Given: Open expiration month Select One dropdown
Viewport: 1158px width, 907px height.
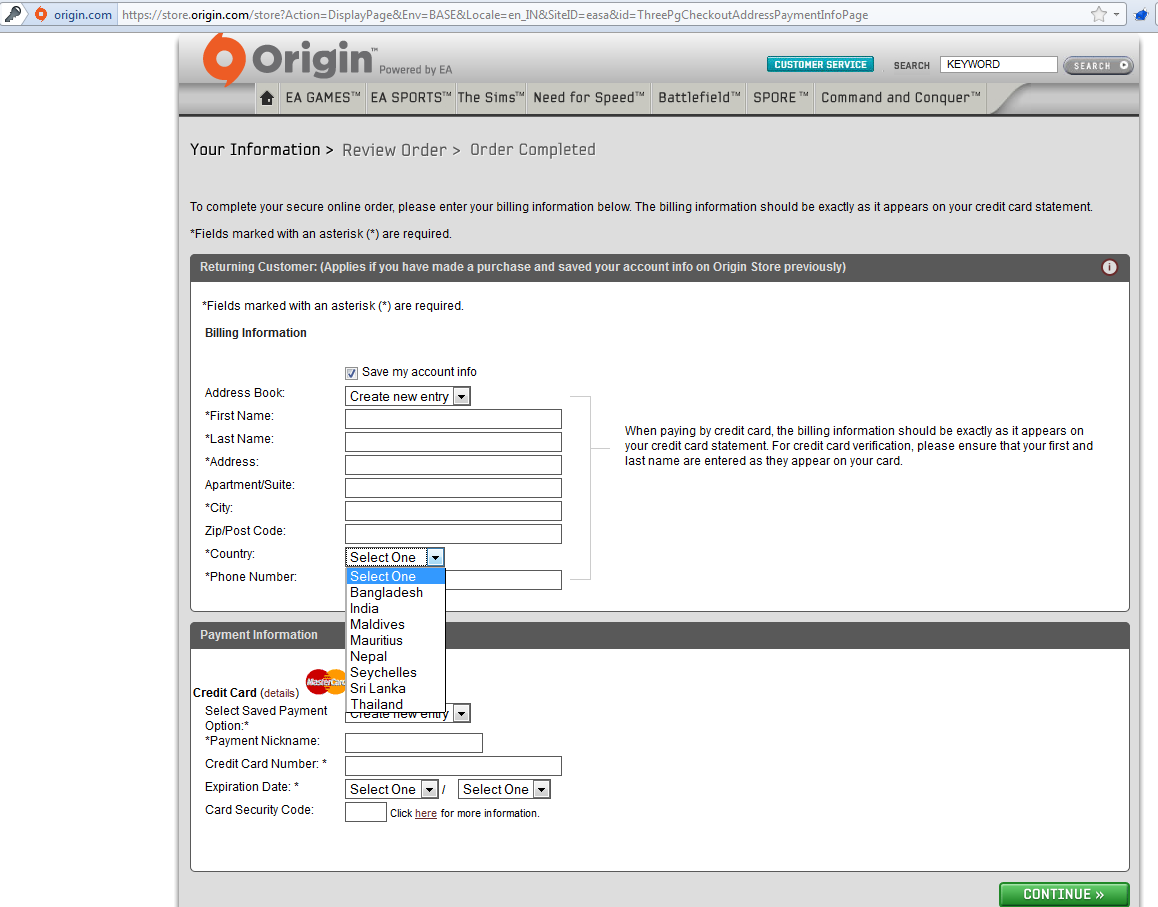Looking at the screenshot, I should pyautogui.click(x=391, y=789).
